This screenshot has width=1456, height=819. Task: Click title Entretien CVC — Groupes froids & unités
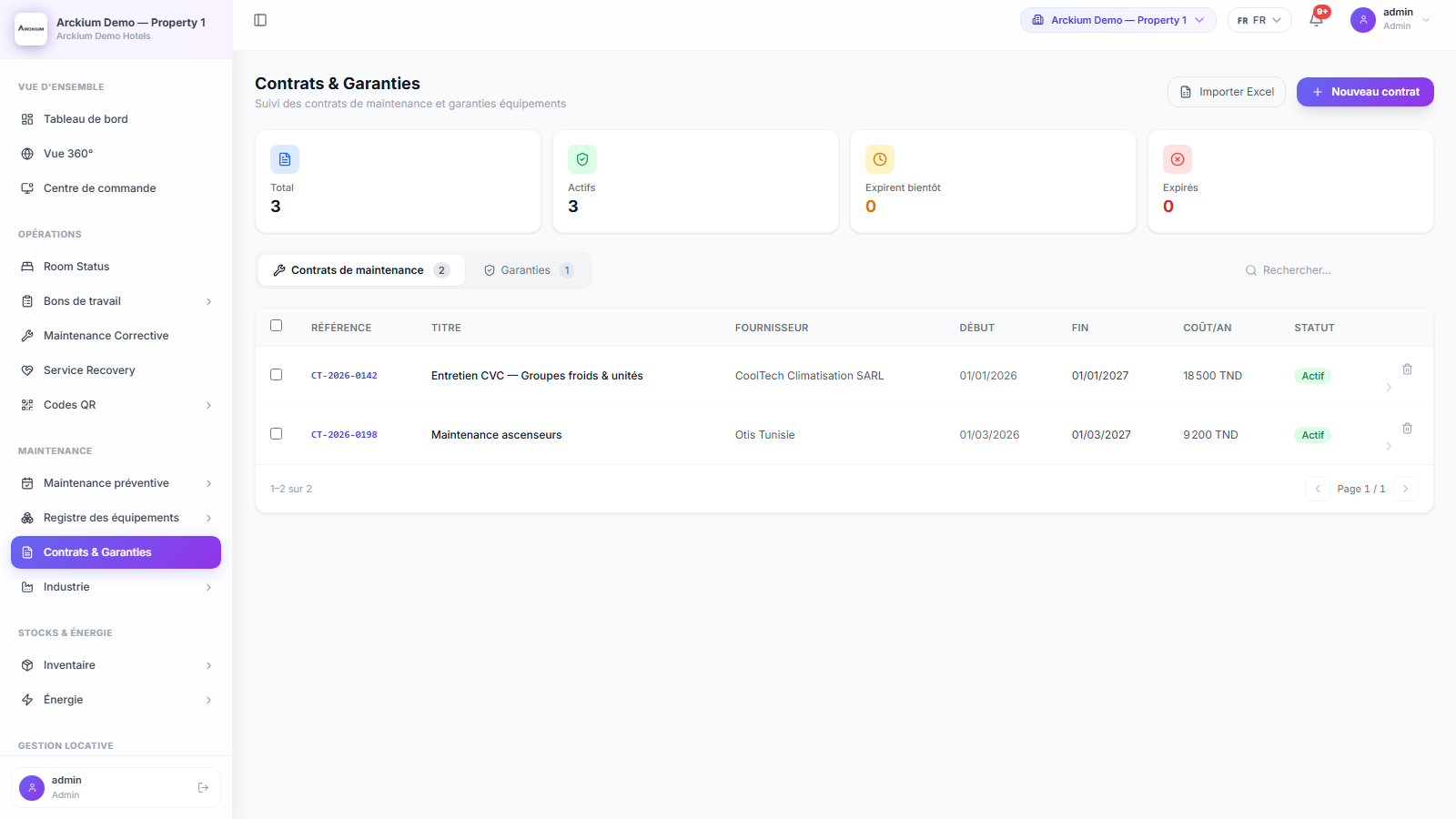[x=537, y=376]
